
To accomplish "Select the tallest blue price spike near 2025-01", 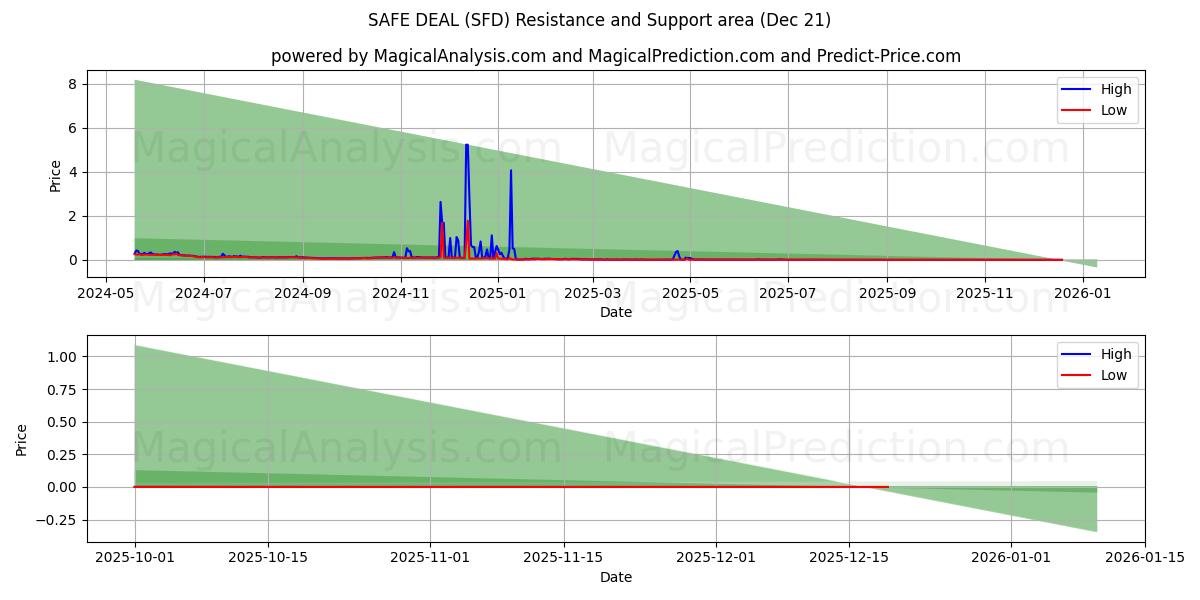I will click(465, 150).
